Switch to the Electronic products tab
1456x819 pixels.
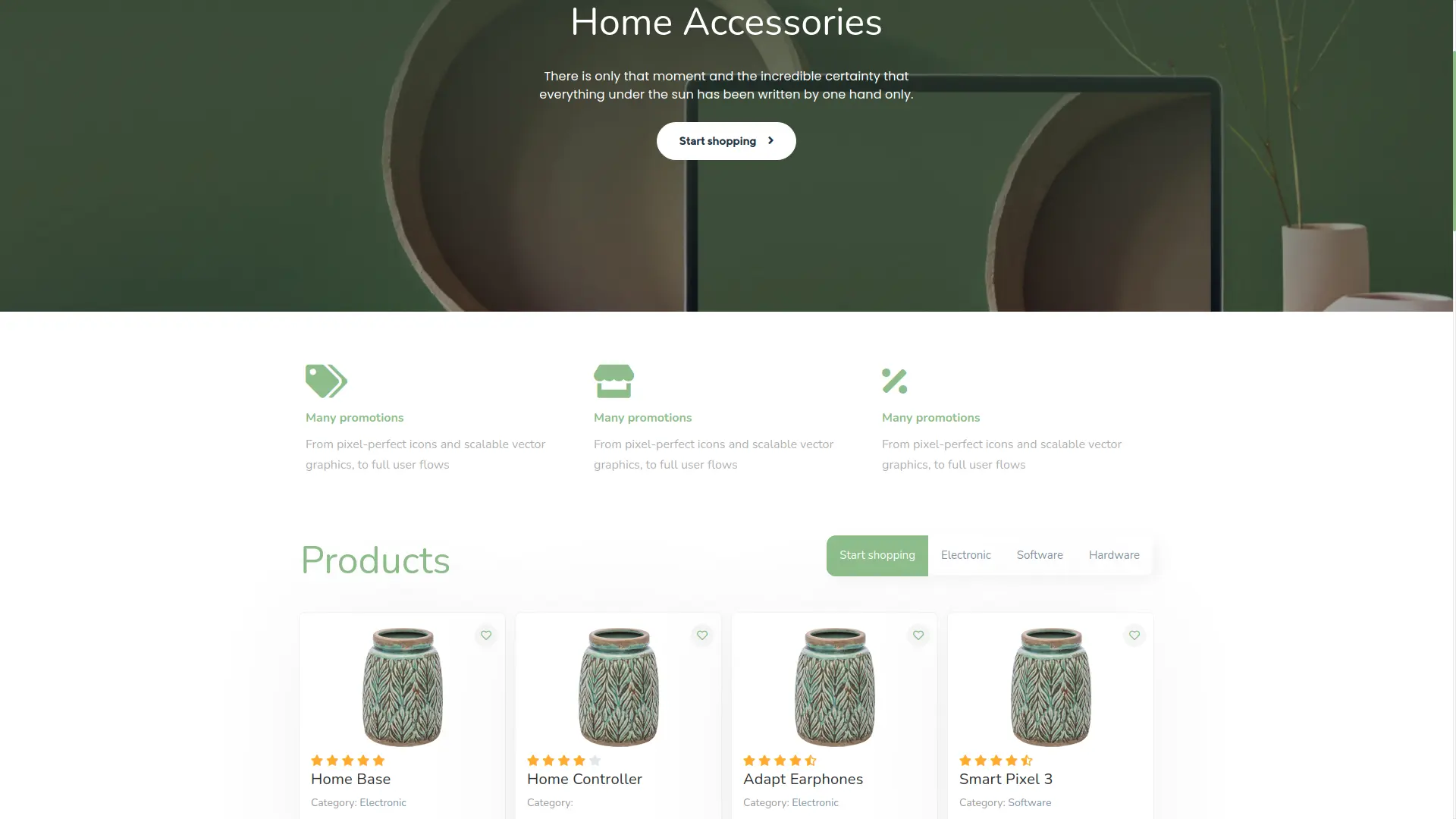(966, 555)
